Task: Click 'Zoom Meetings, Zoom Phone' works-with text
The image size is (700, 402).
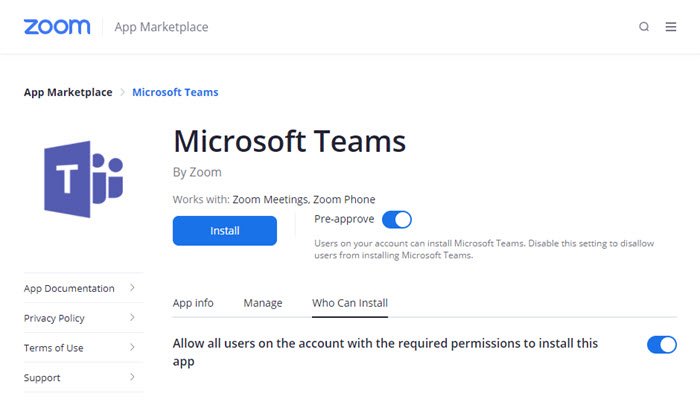Action: (x=304, y=199)
